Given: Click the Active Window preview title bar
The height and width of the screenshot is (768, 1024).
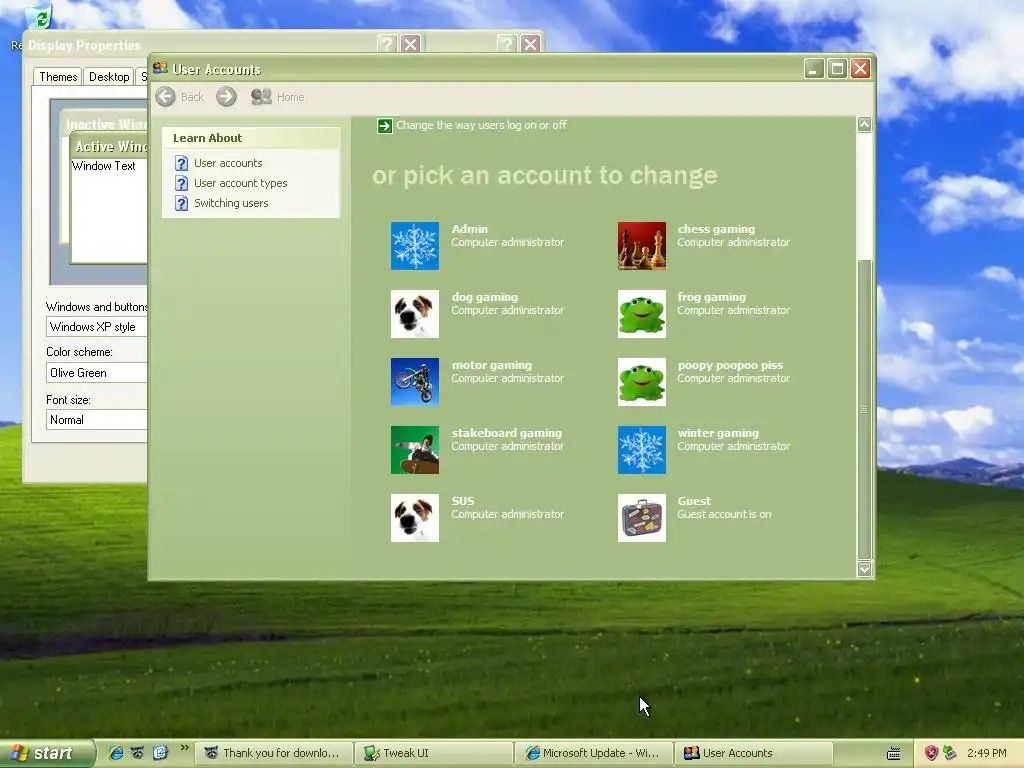Looking at the screenshot, I should click(x=110, y=146).
